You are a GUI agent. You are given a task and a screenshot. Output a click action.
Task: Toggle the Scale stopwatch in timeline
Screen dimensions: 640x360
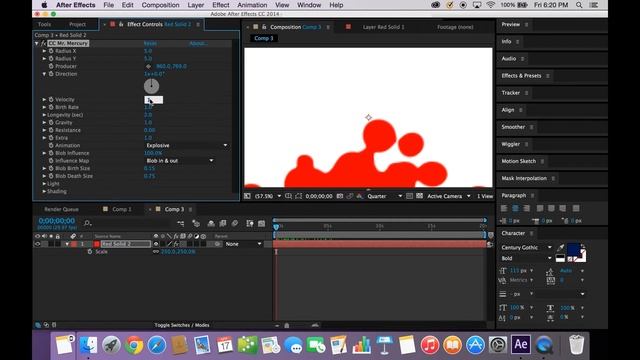90,252
